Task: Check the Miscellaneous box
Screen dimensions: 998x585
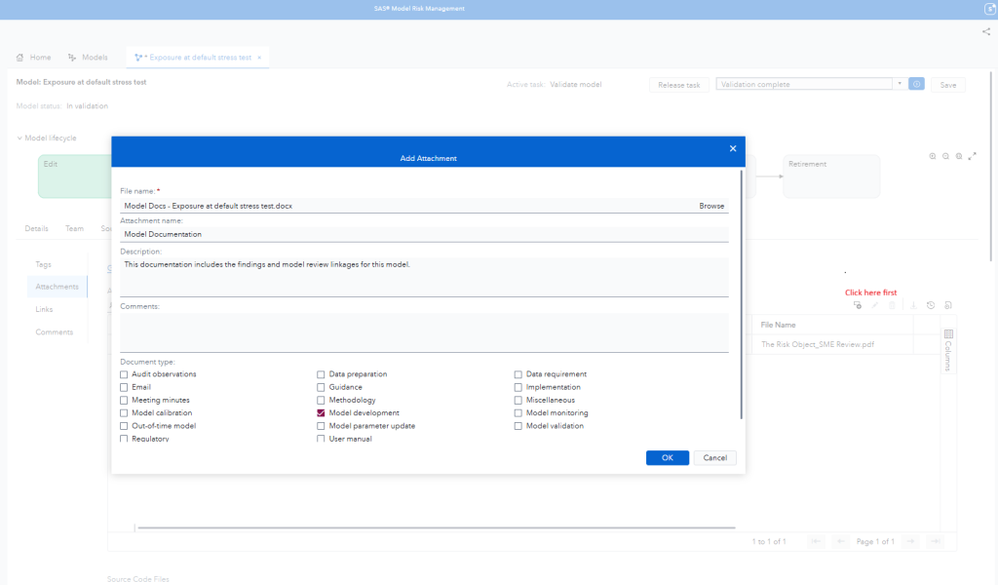Action: click(x=518, y=400)
